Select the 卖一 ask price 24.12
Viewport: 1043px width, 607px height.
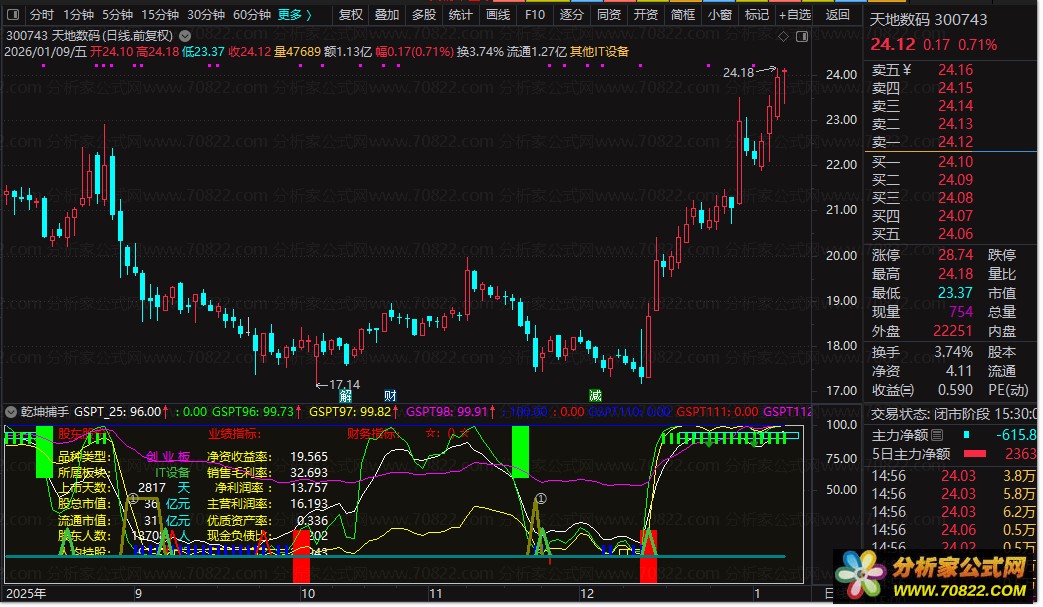955,142
